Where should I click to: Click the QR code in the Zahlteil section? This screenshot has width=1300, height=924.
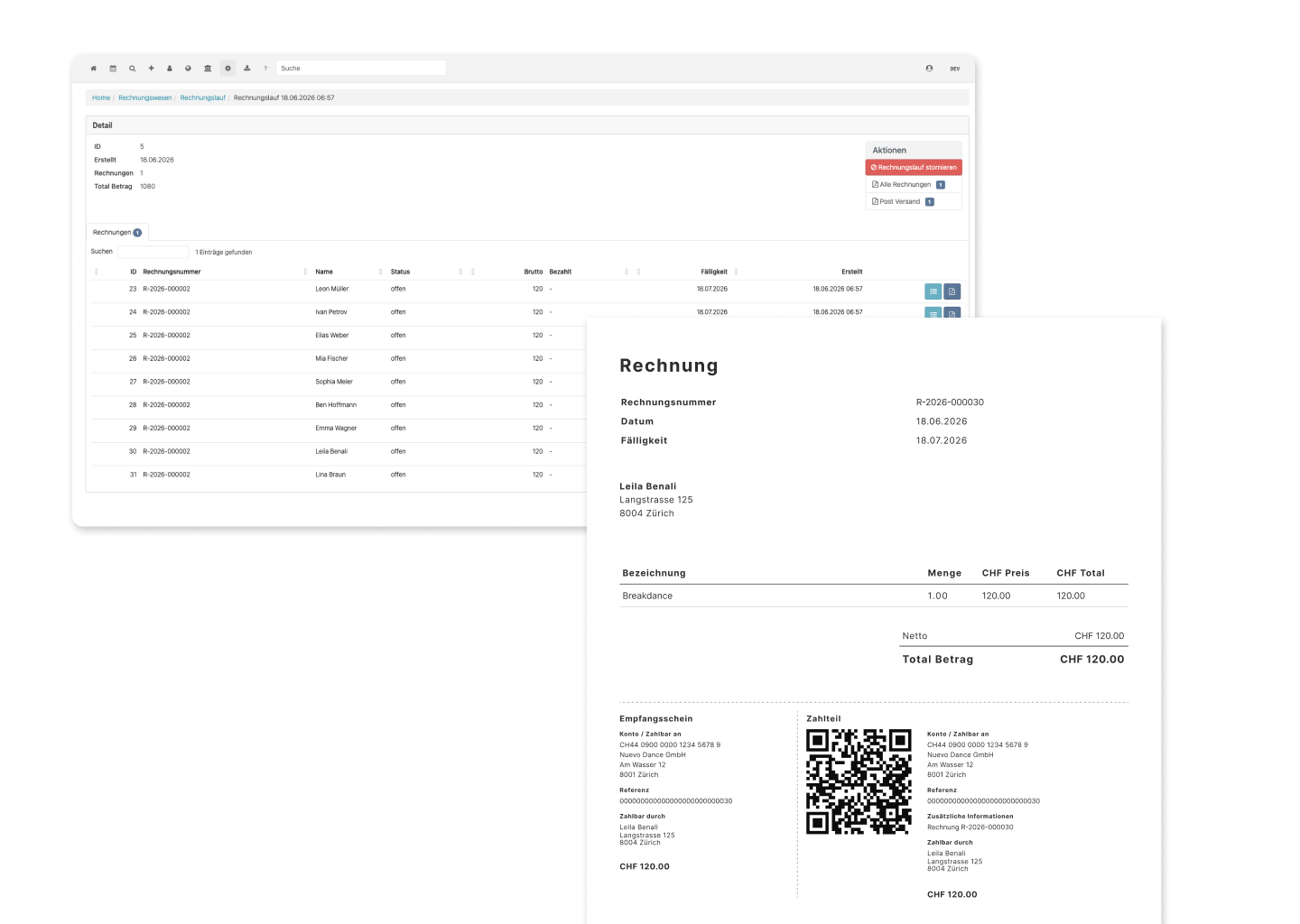(x=859, y=781)
